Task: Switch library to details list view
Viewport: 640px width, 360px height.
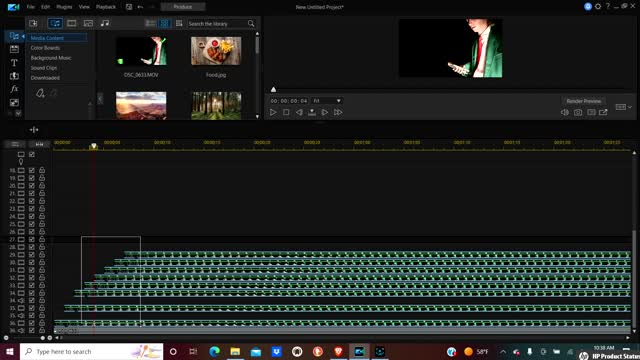Action: [x=150, y=23]
